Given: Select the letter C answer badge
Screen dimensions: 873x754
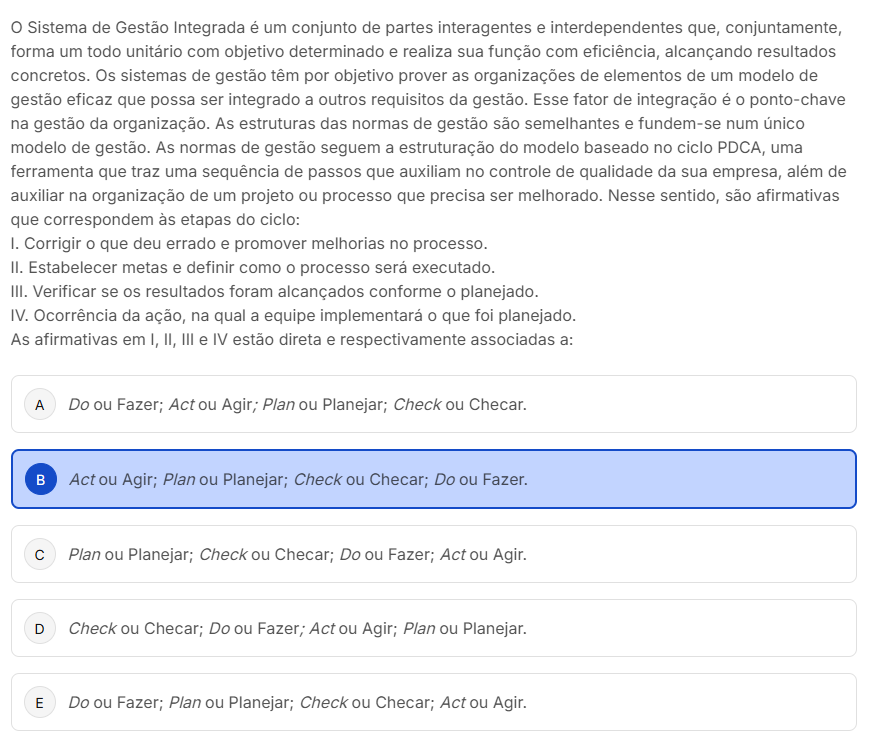Looking at the screenshot, I should (39, 554).
